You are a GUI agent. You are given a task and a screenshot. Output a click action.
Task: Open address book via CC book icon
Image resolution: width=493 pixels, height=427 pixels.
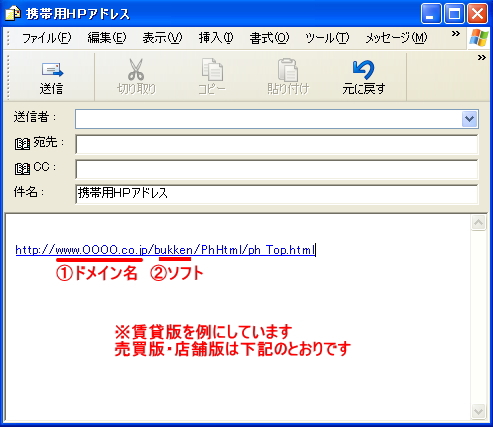pos(22,169)
